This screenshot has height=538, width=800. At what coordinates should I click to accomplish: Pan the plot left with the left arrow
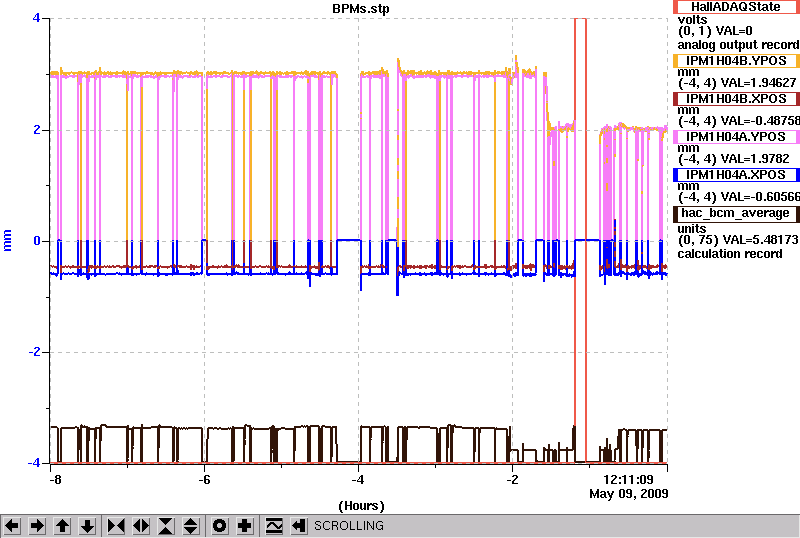point(12,526)
